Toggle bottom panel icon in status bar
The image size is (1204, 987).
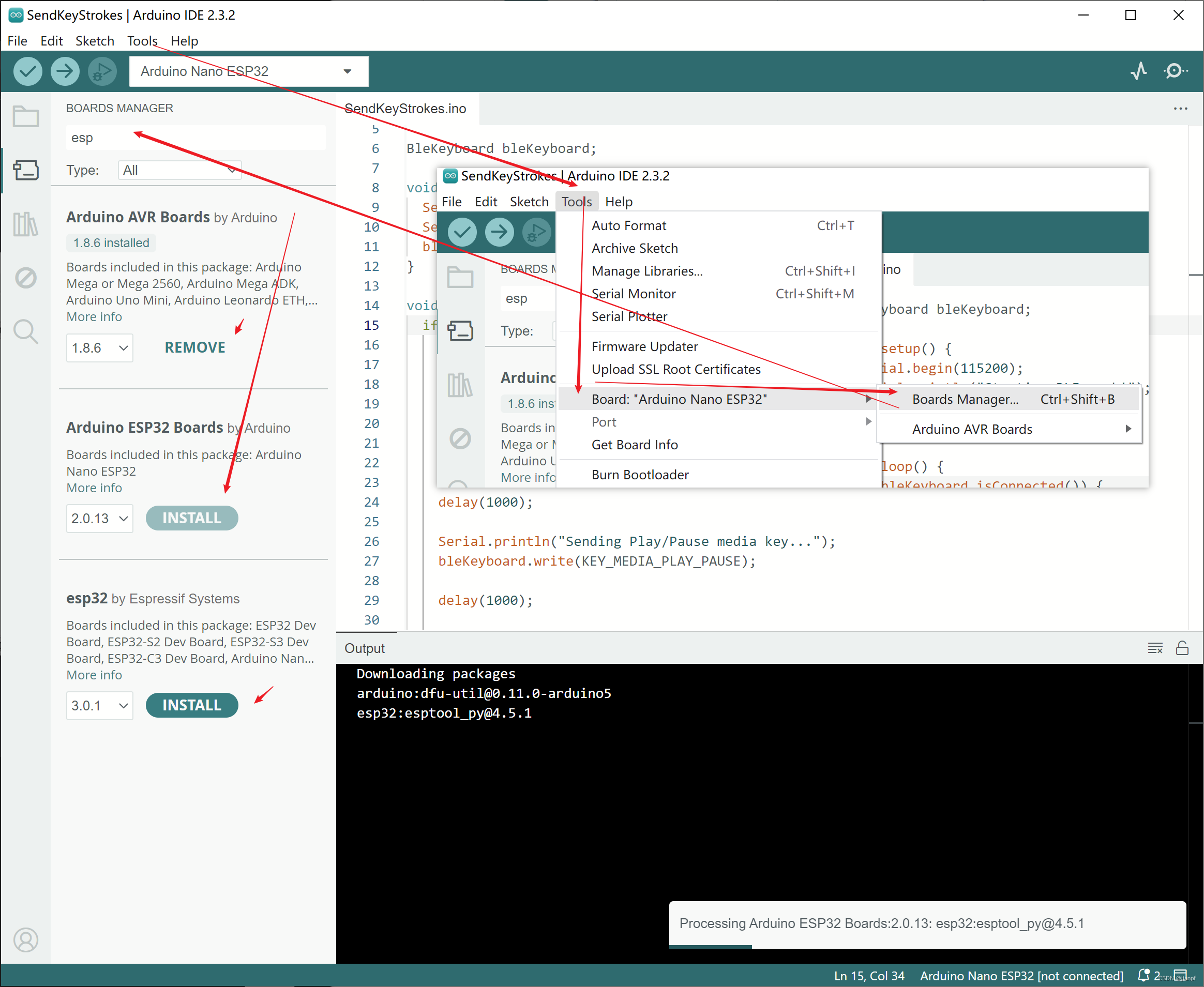[x=1180, y=975]
